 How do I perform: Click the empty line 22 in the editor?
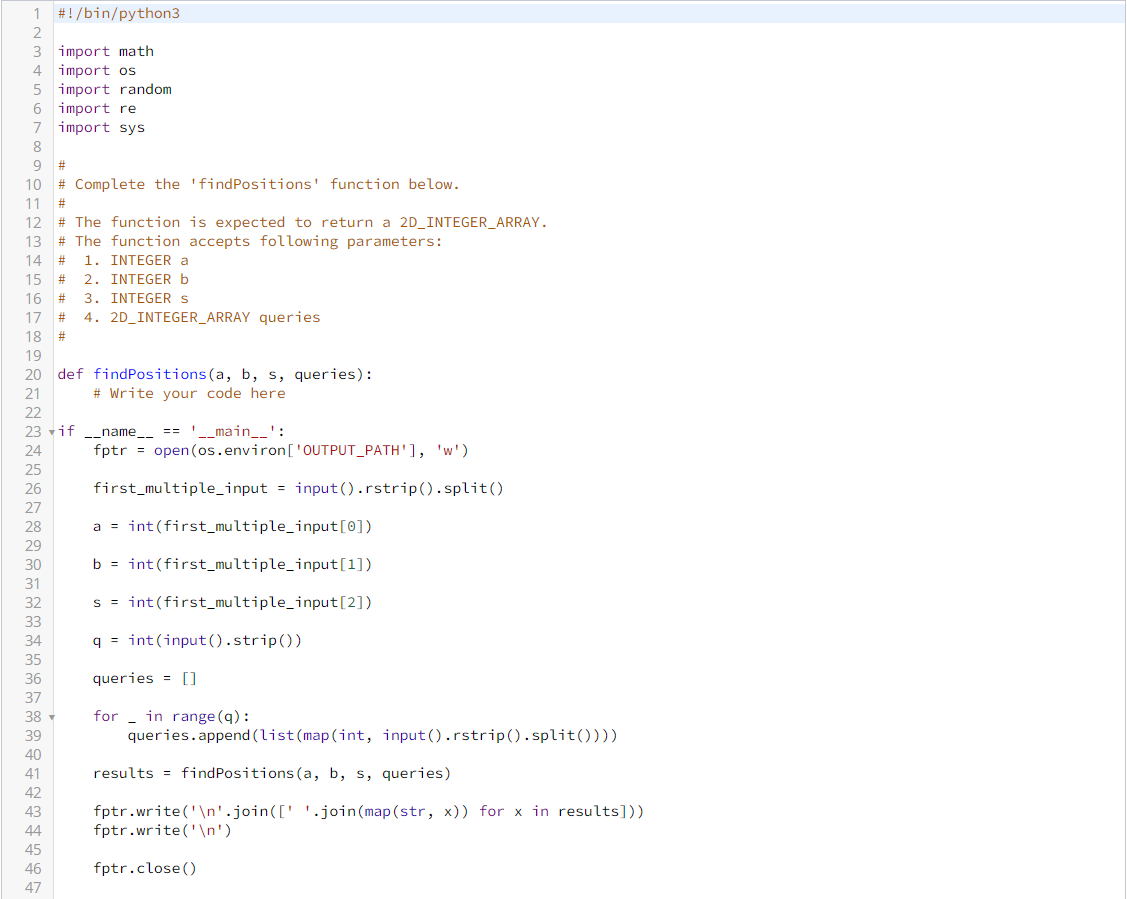(589, 412)
